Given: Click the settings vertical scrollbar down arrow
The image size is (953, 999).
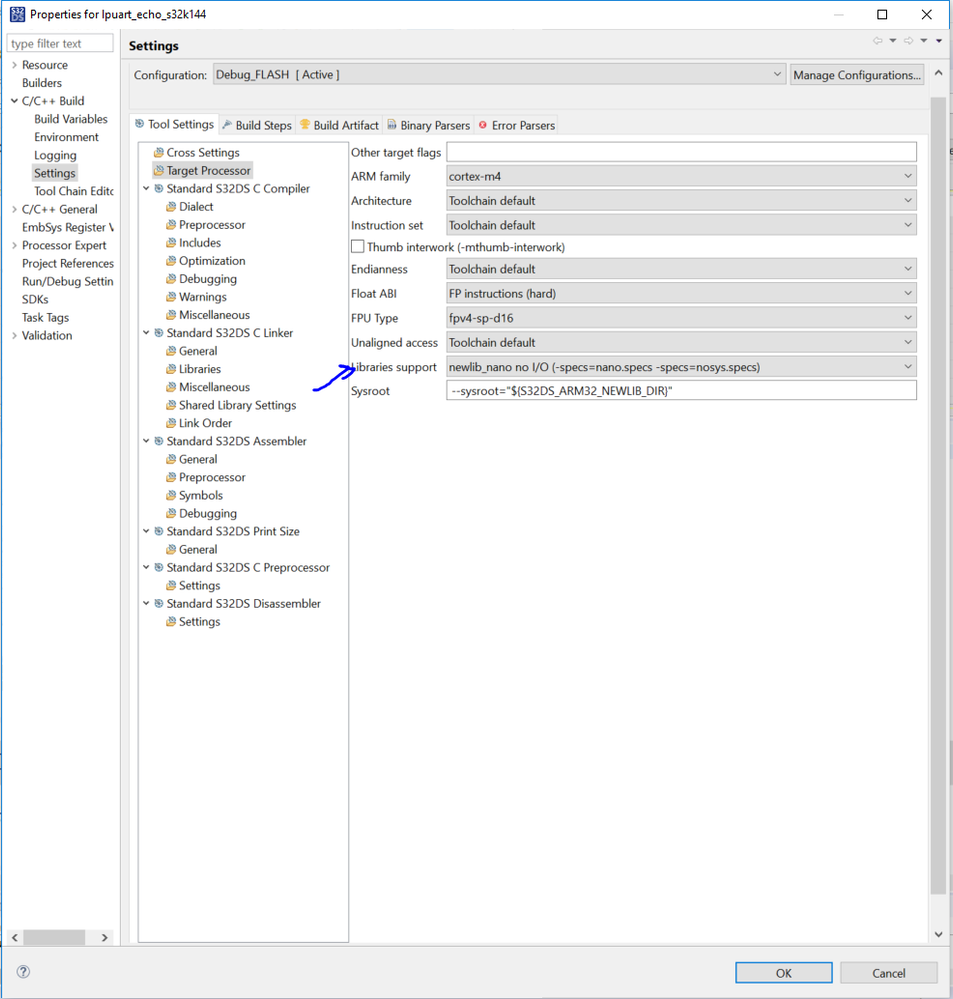Looking at the screenshot, I should click(938, 934).
